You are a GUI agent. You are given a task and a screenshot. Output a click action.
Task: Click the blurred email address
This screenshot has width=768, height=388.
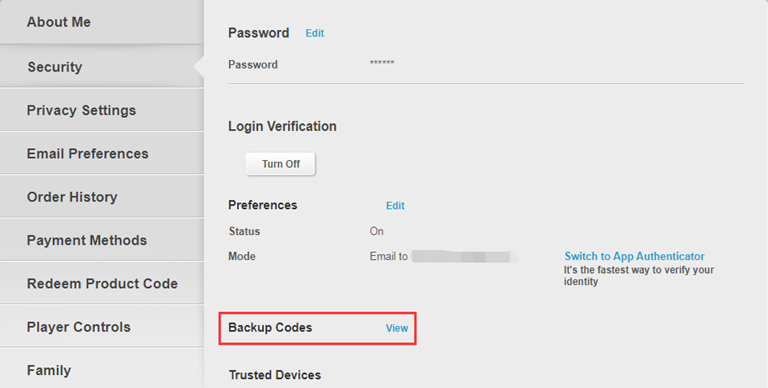click(x=464, y=257)
